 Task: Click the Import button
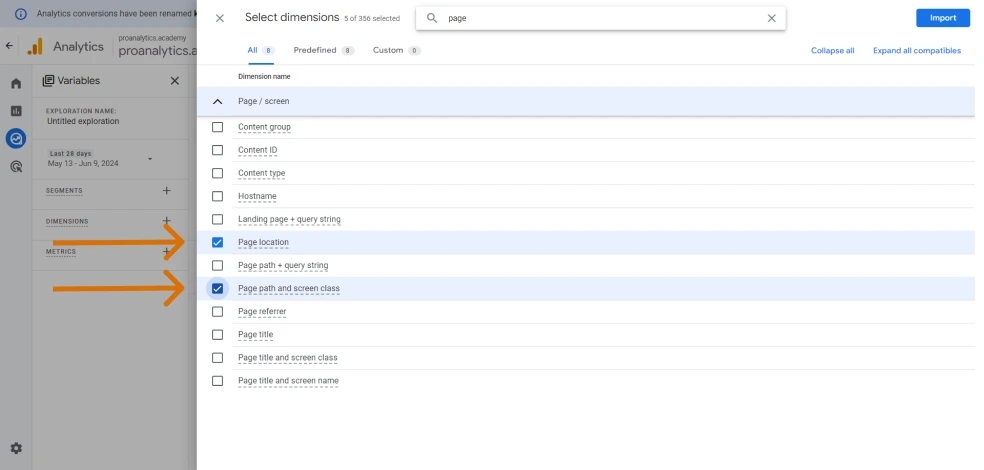click(x=943, y=18)
